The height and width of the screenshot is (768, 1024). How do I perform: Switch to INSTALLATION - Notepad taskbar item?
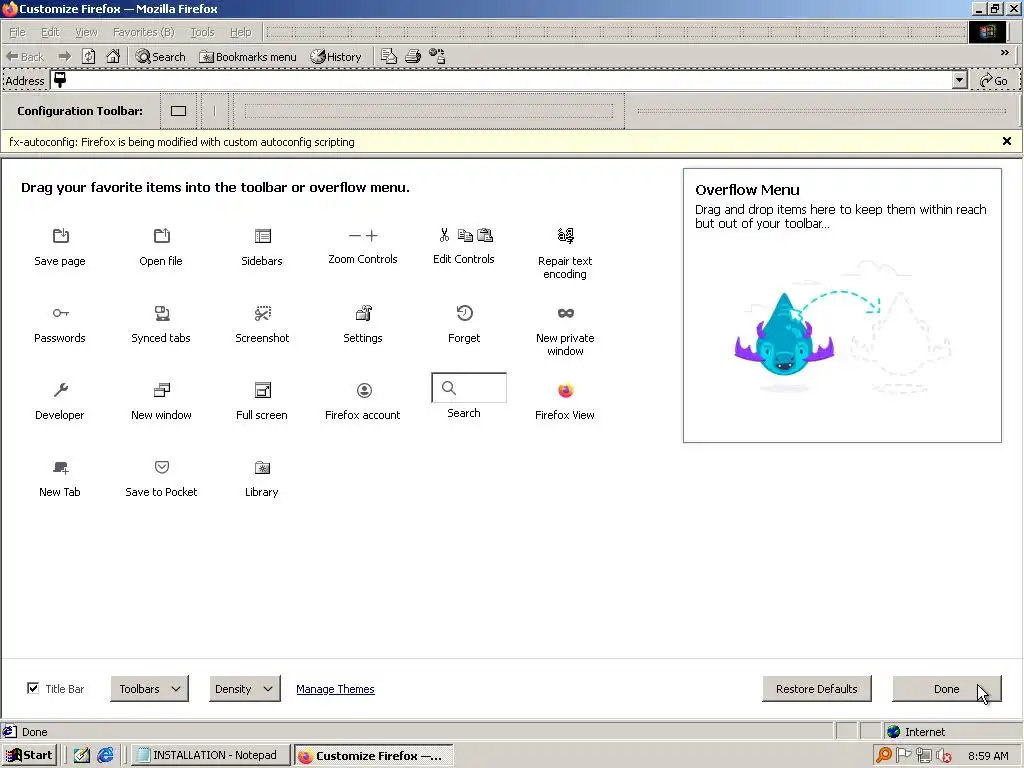211,755
